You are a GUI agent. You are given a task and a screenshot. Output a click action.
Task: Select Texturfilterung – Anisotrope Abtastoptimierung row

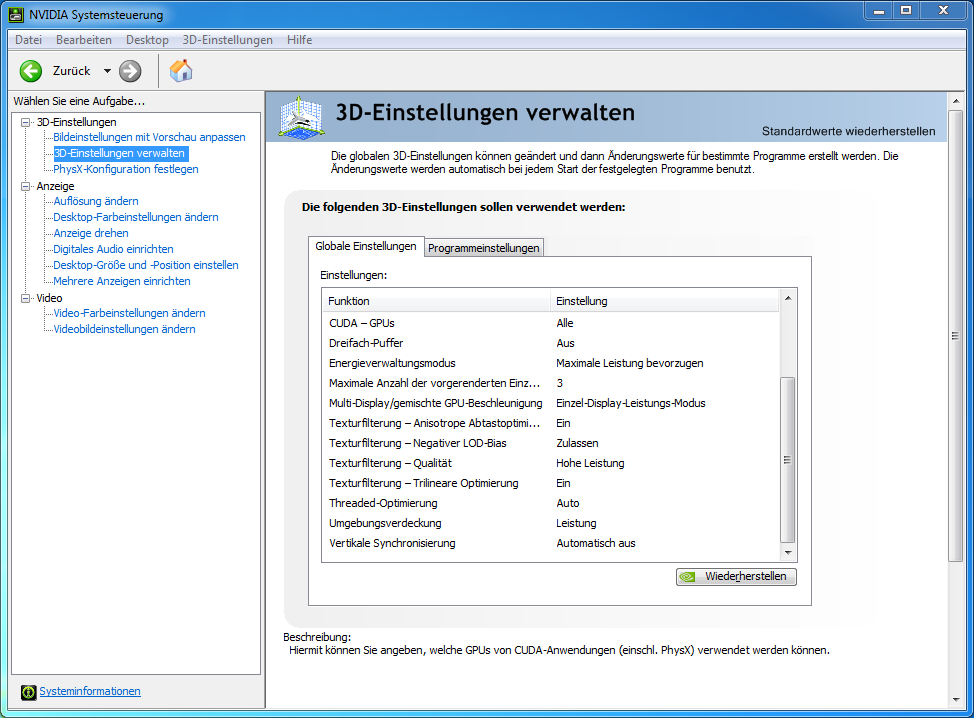click(551, 423)
